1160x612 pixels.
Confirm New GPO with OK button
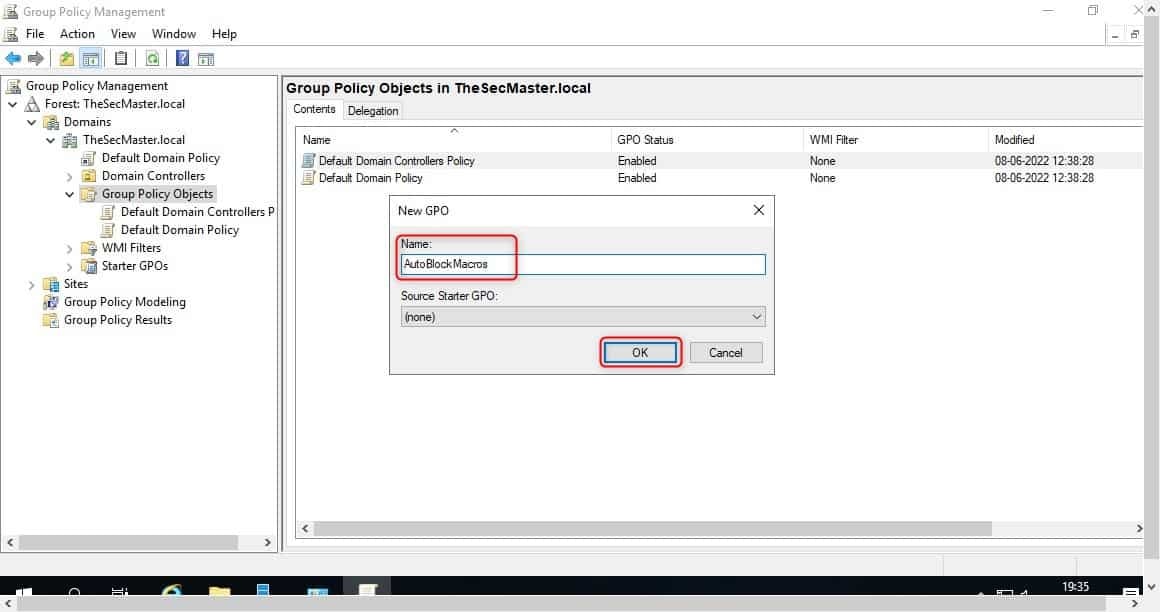tap(640, 353)
